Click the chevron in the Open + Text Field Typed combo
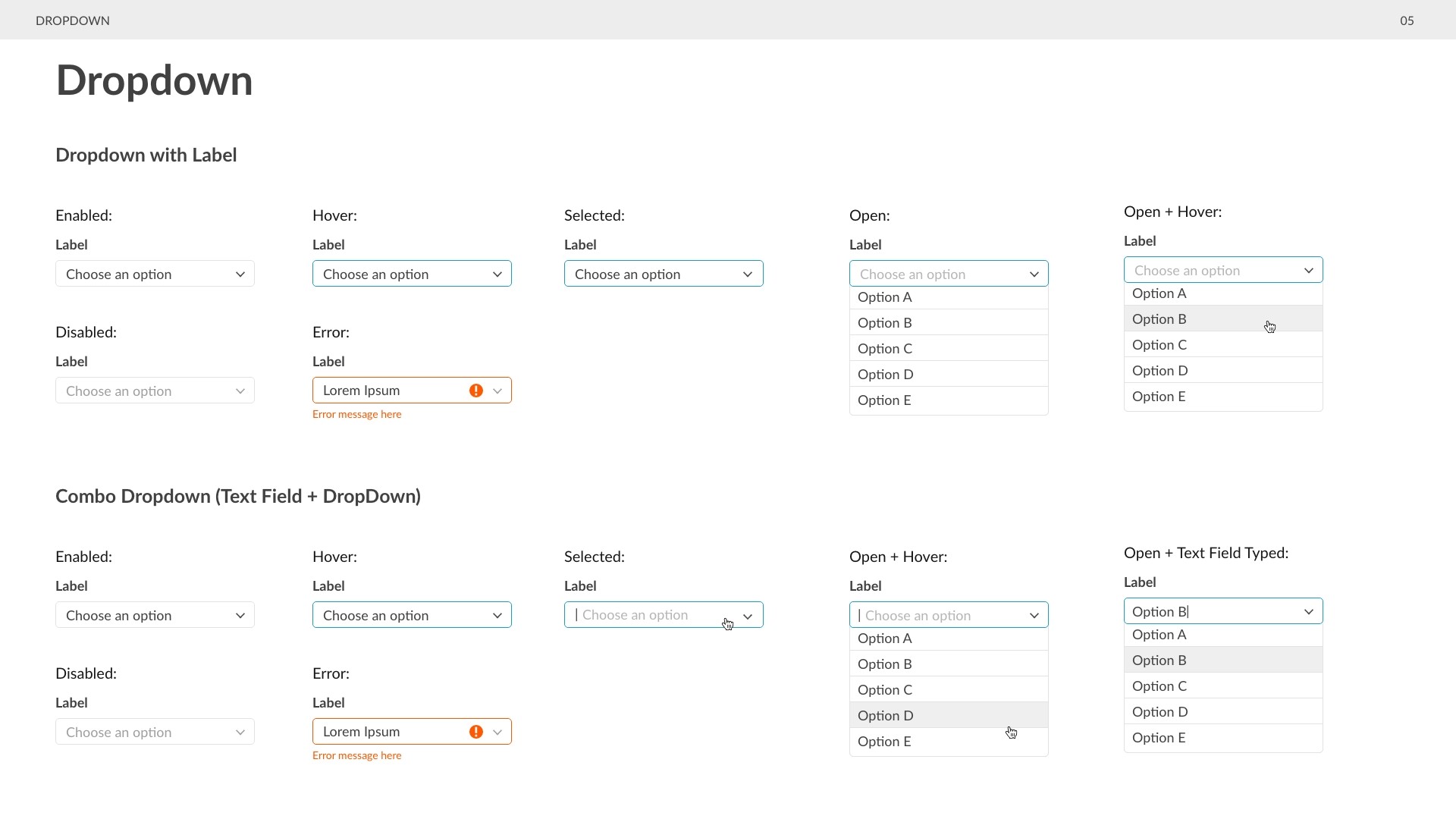This screenshot has height=819, width=1456. 1309,612
